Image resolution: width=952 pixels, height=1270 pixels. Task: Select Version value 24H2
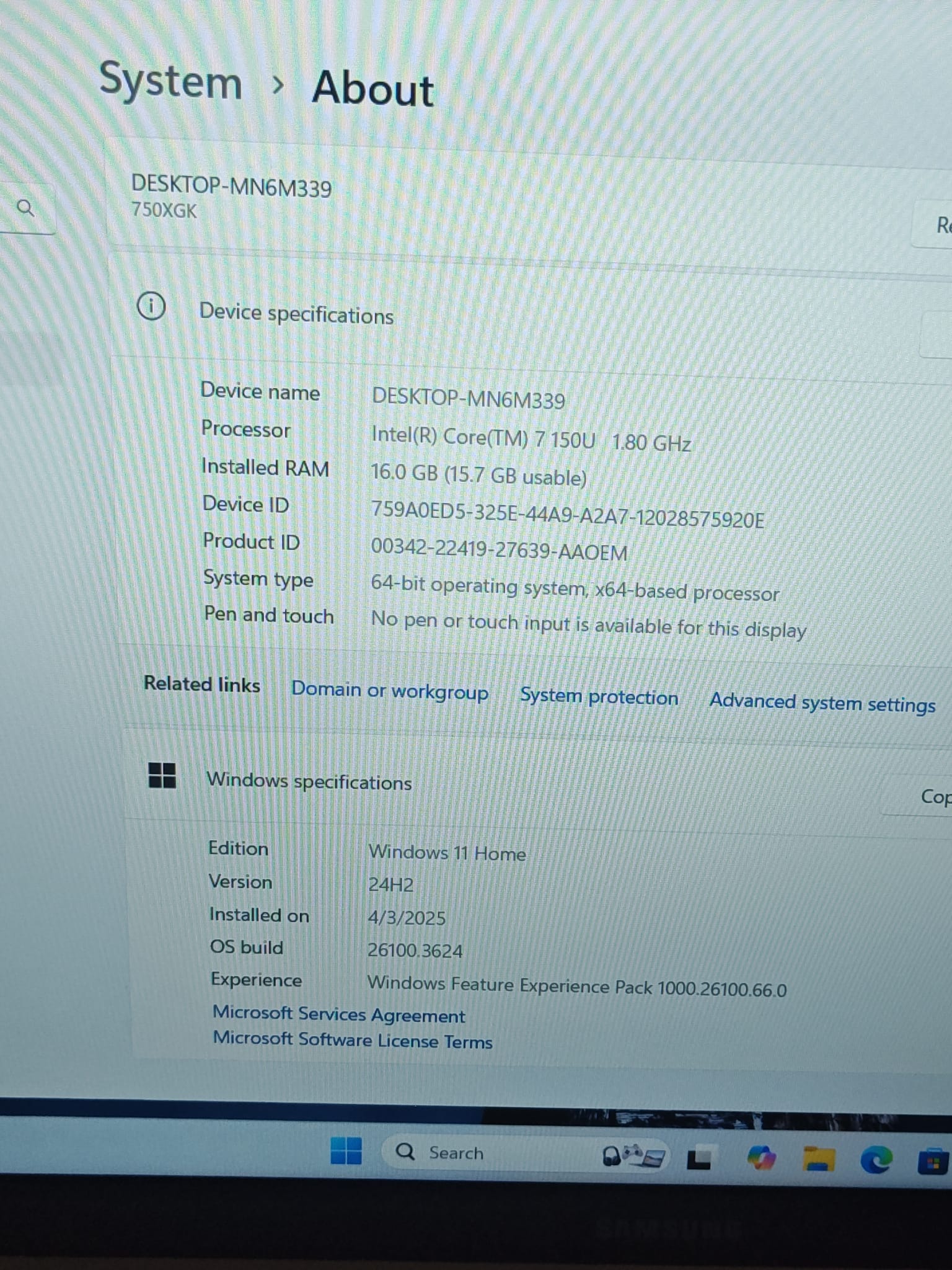390,885
